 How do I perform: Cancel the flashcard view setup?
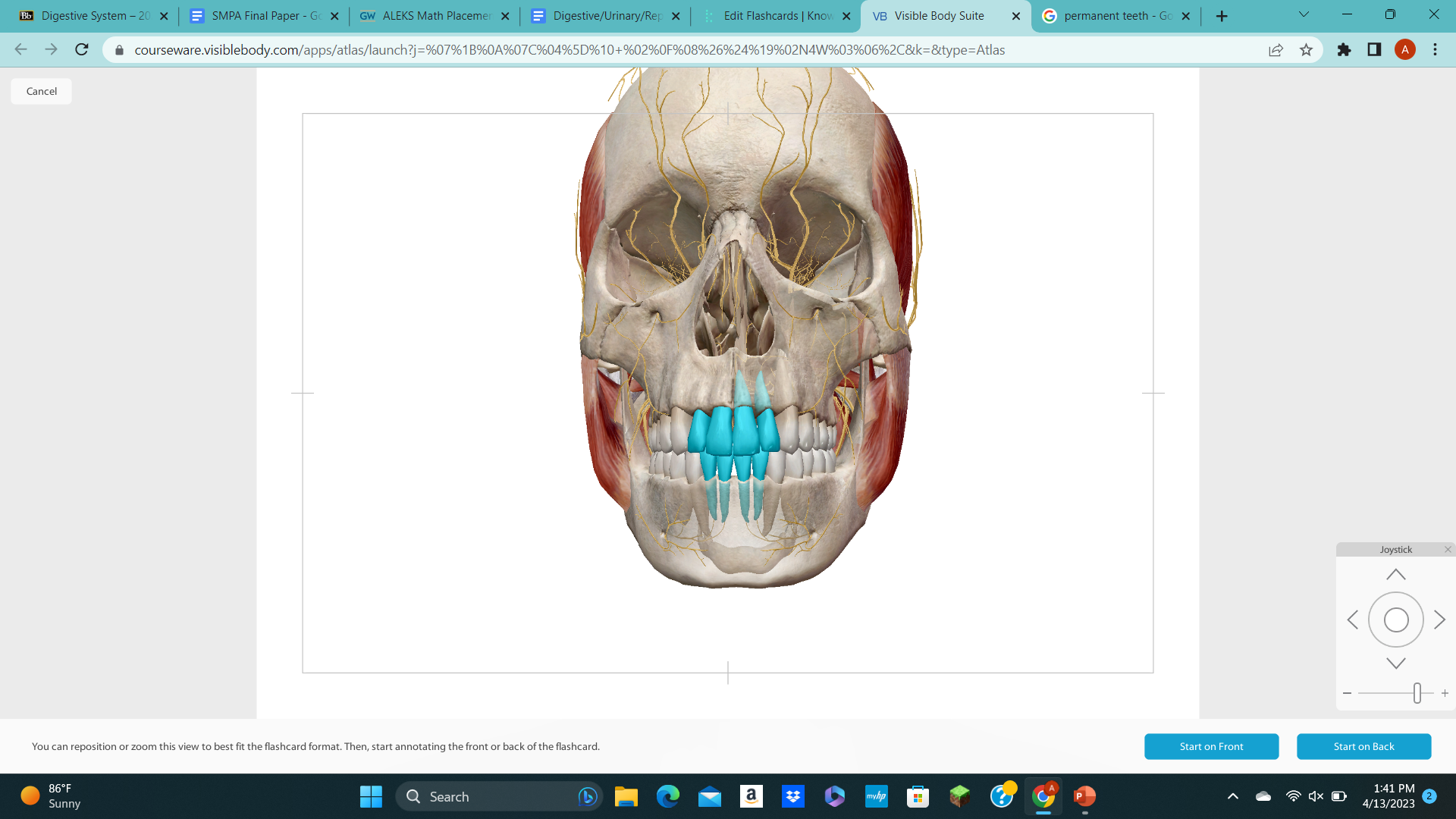[41, 90]
